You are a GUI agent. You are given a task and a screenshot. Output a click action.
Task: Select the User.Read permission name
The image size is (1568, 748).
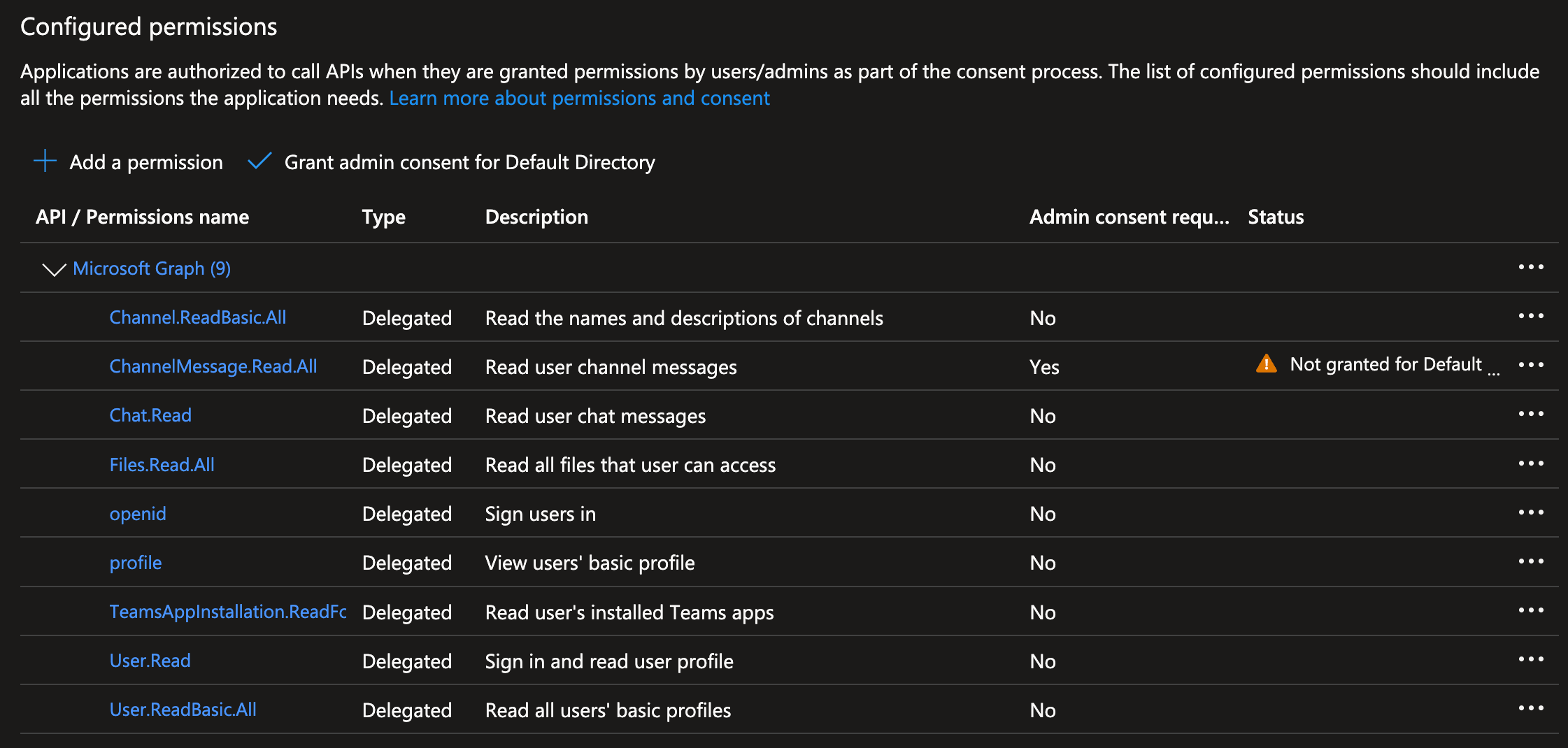150,661
